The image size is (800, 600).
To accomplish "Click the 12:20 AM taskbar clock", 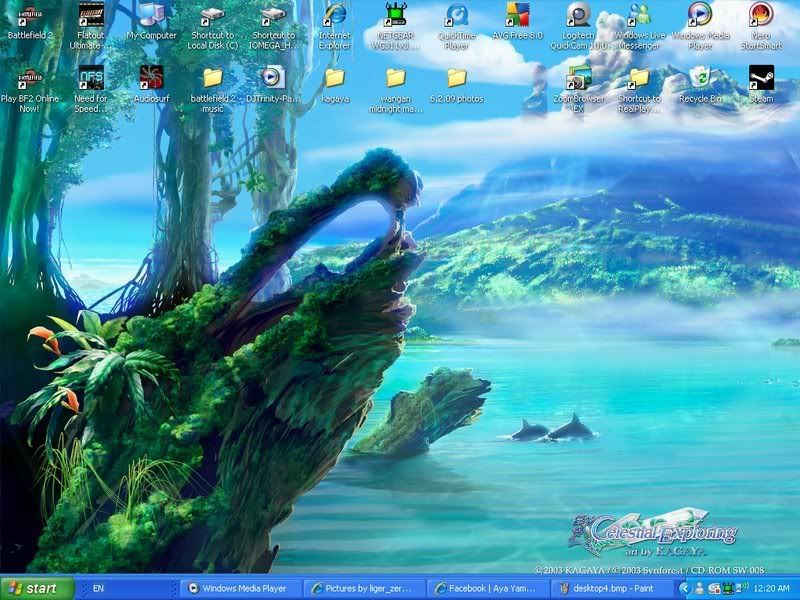I will click(771, 588).
